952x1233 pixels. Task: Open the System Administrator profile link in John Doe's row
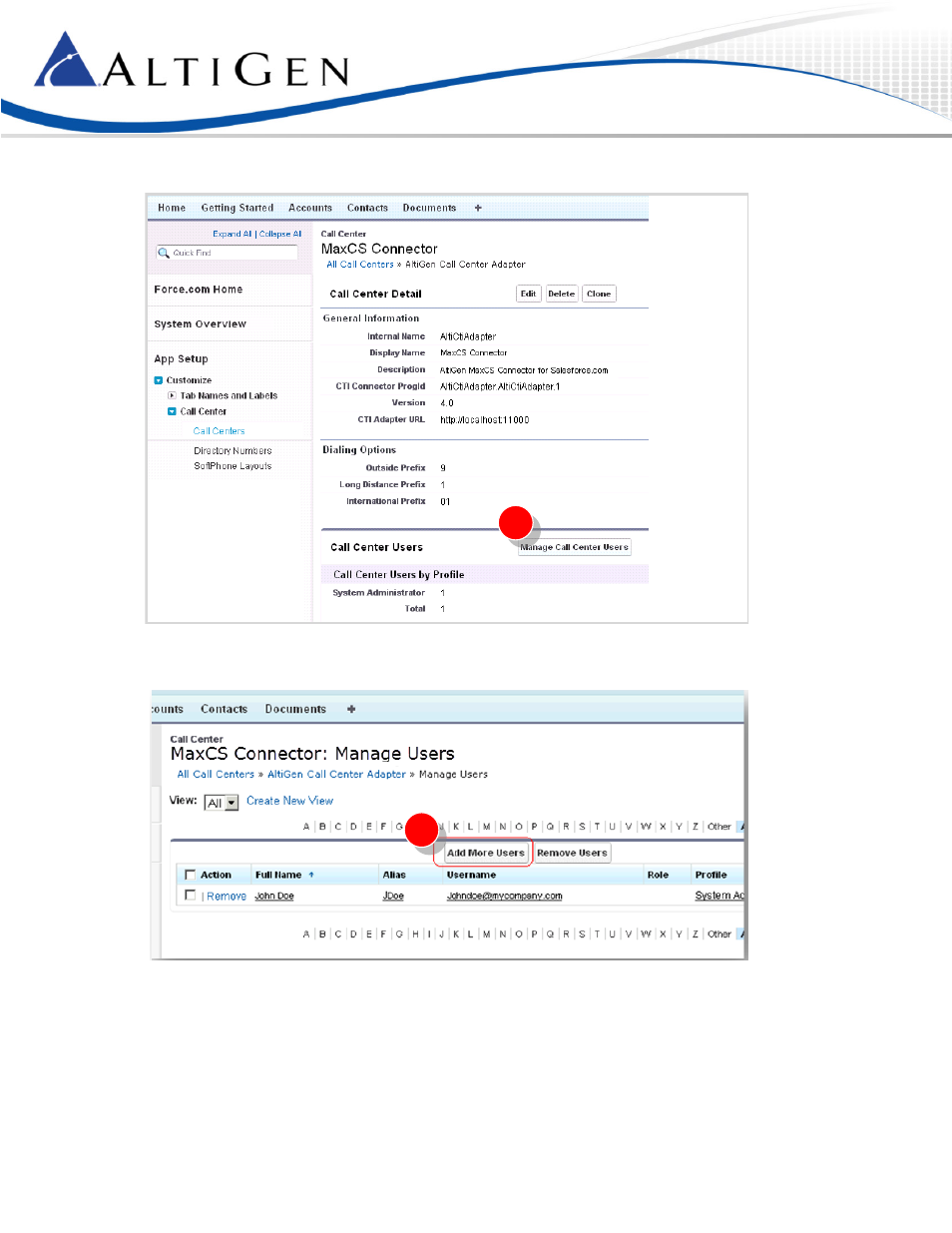[719, 897]
